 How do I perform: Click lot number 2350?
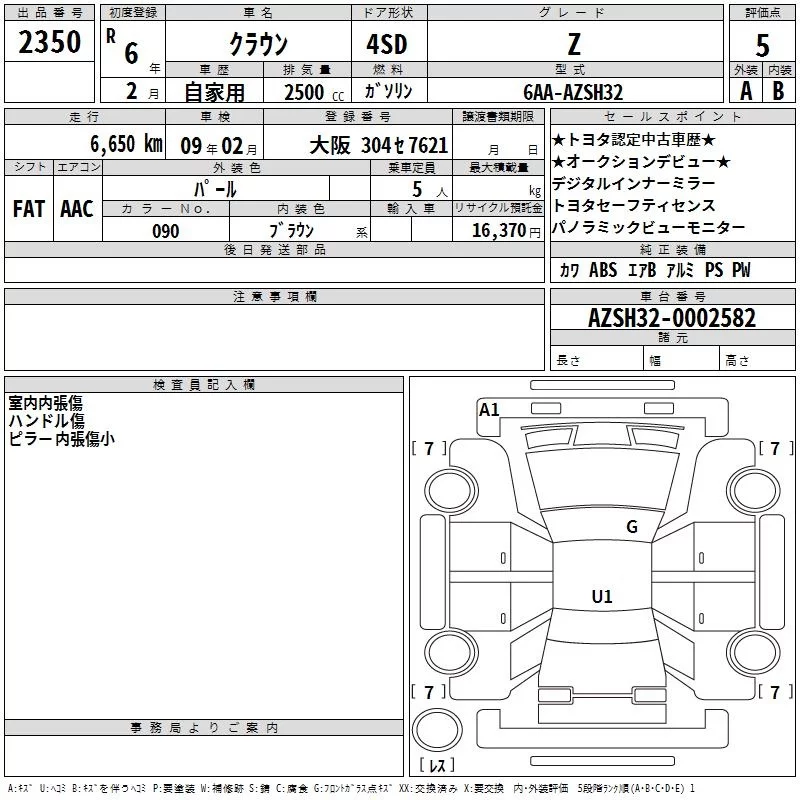click(x=49, y=42)
